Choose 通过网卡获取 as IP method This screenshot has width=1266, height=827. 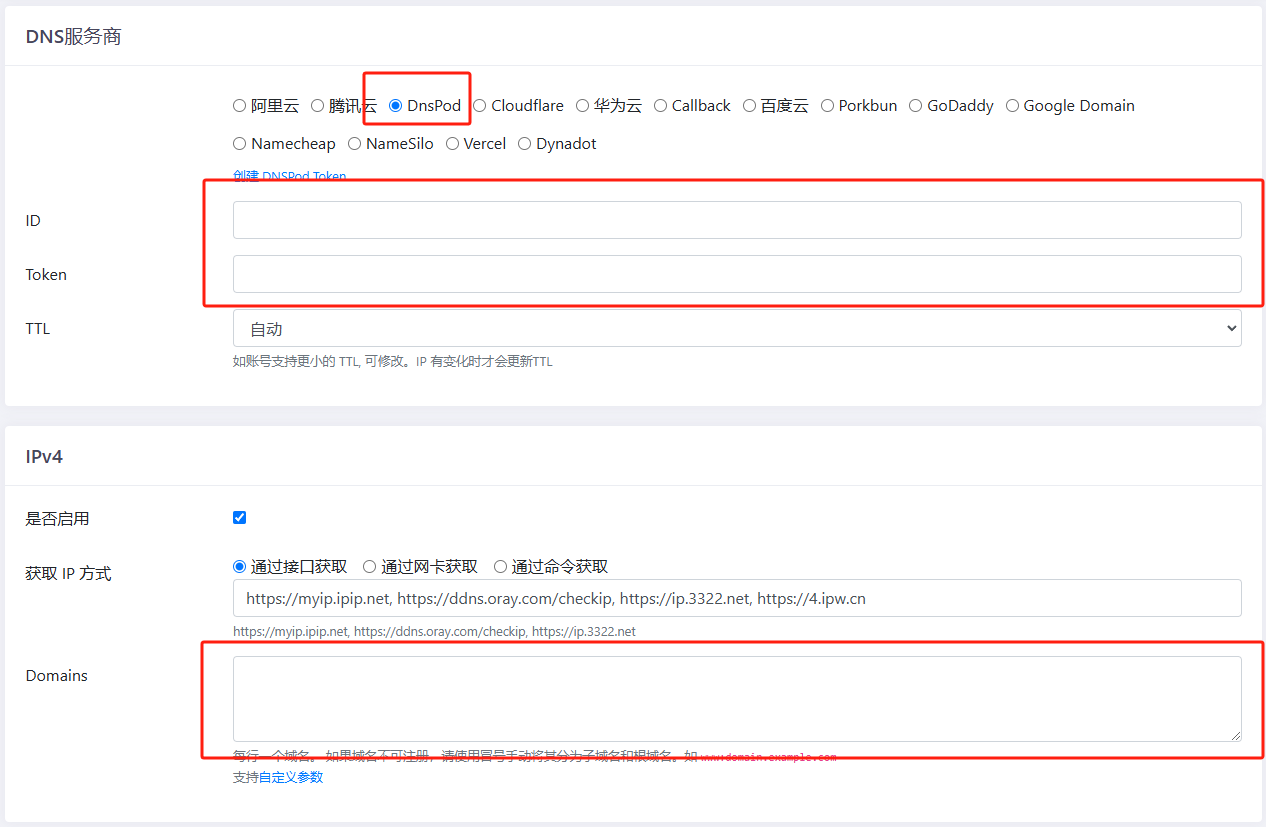point(370,567)
